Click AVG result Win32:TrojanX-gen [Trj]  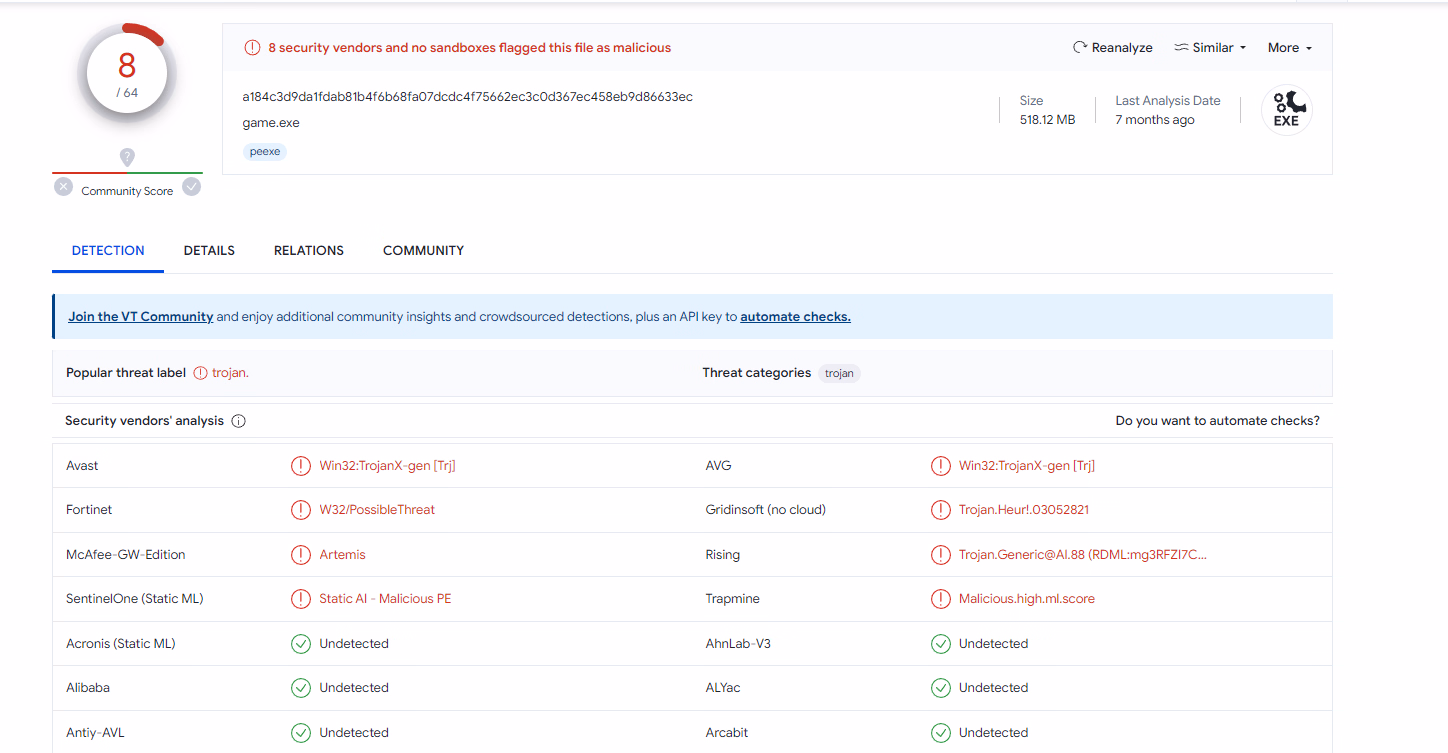1027,466
